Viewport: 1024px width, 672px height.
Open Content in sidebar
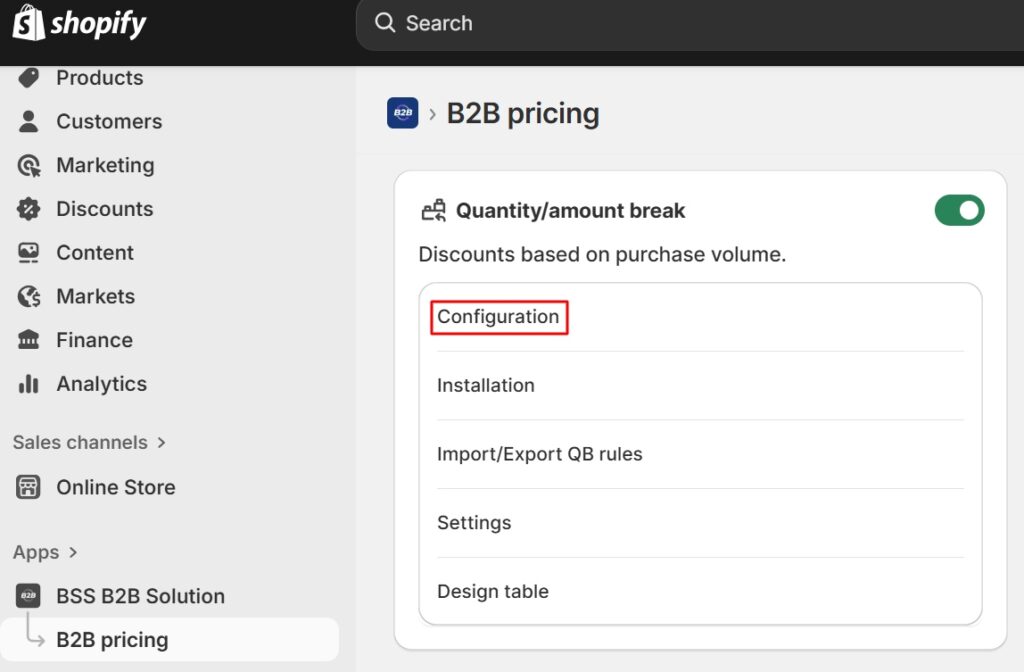tap(95, 253)
